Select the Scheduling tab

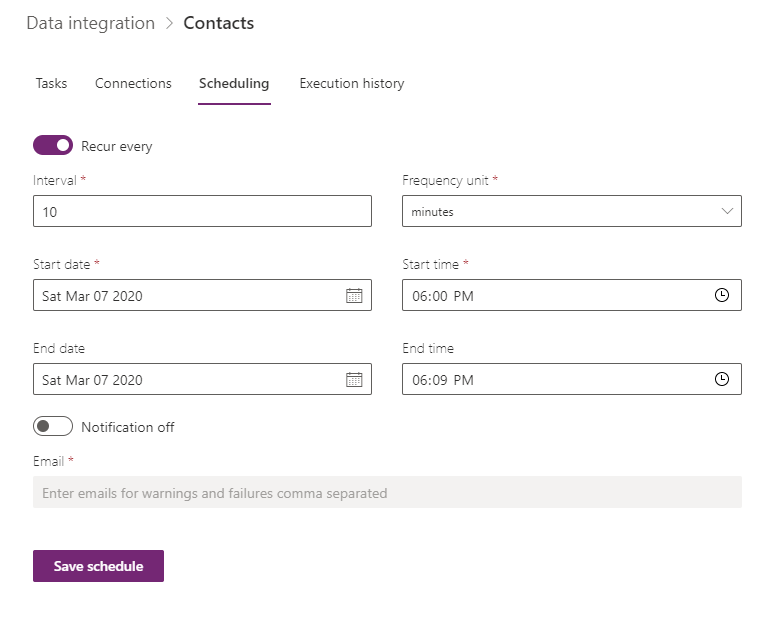pos(234,84)
